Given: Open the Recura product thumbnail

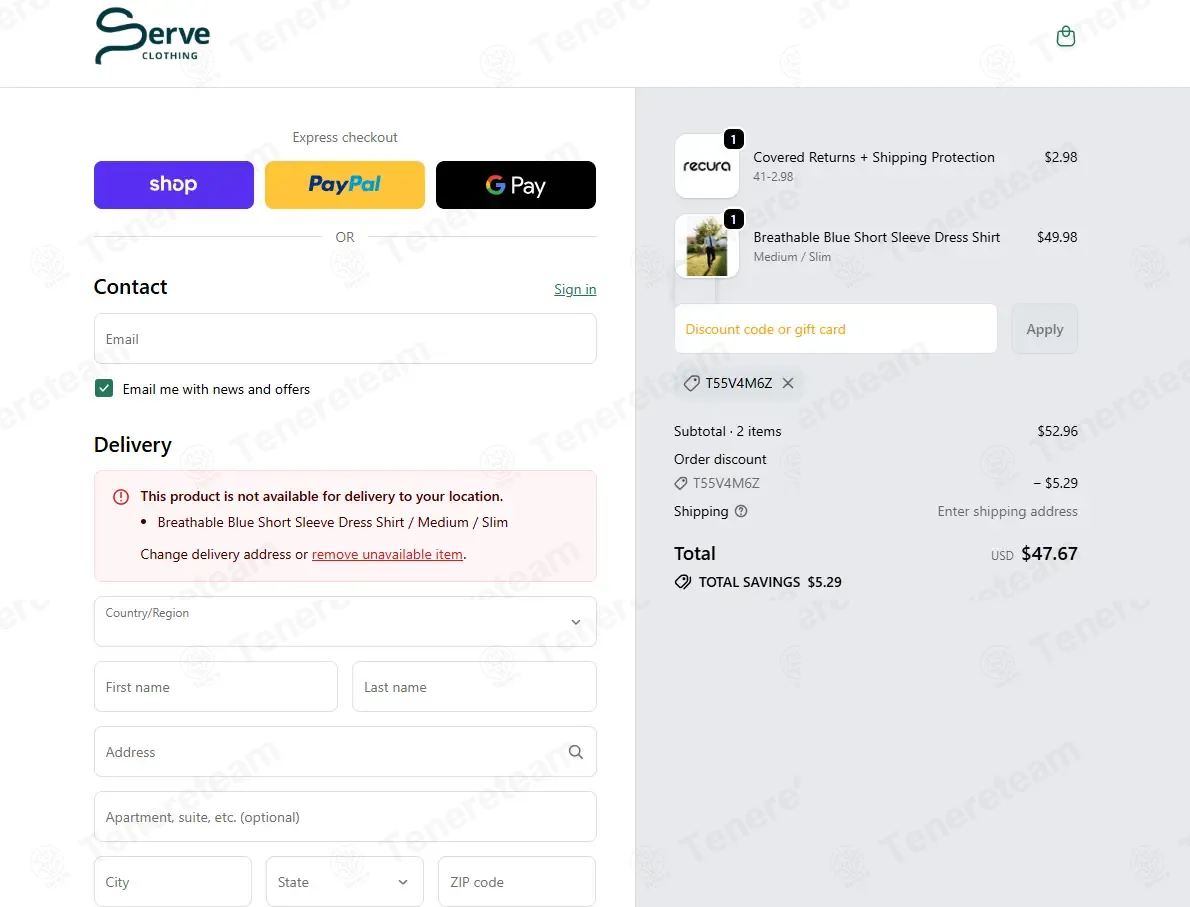Looking at the screenshot, I should pyautogui.click(x=707, y=166).
